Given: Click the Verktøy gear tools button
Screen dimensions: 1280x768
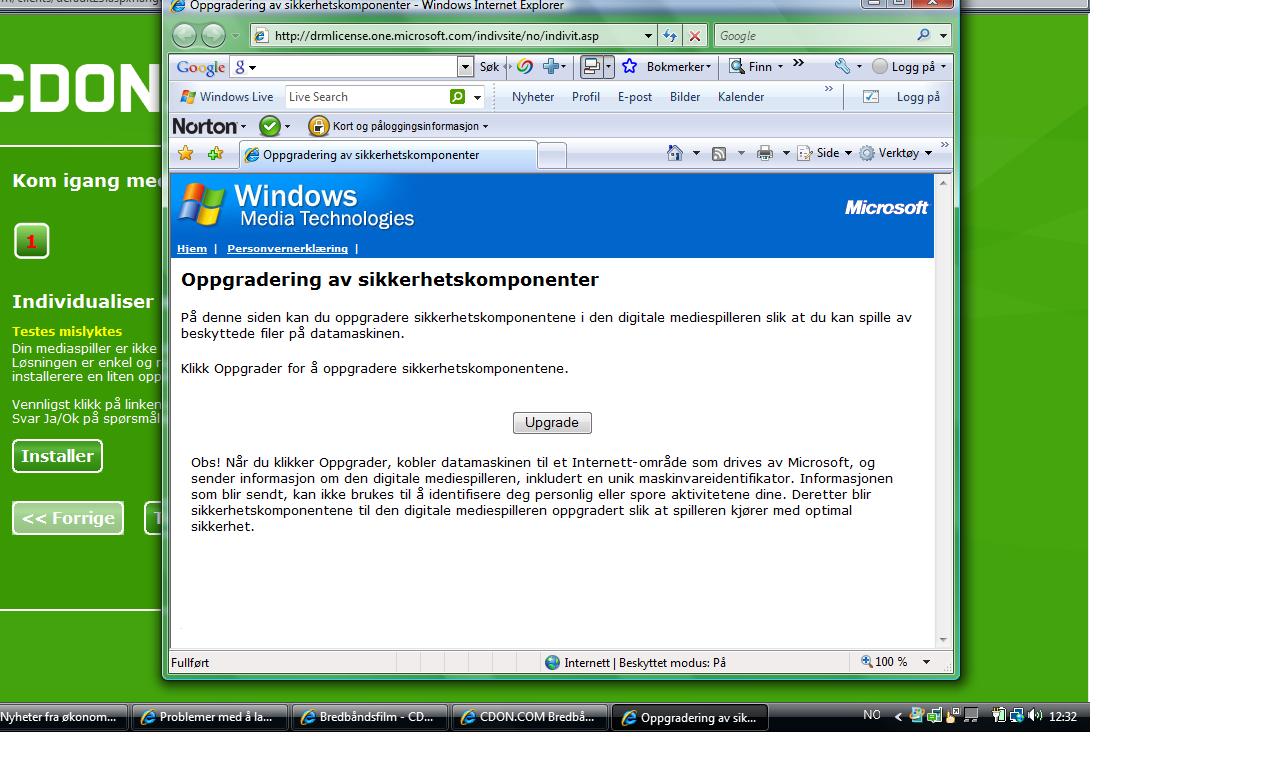Looking at the screenshot, I should (x=895, y=153).
